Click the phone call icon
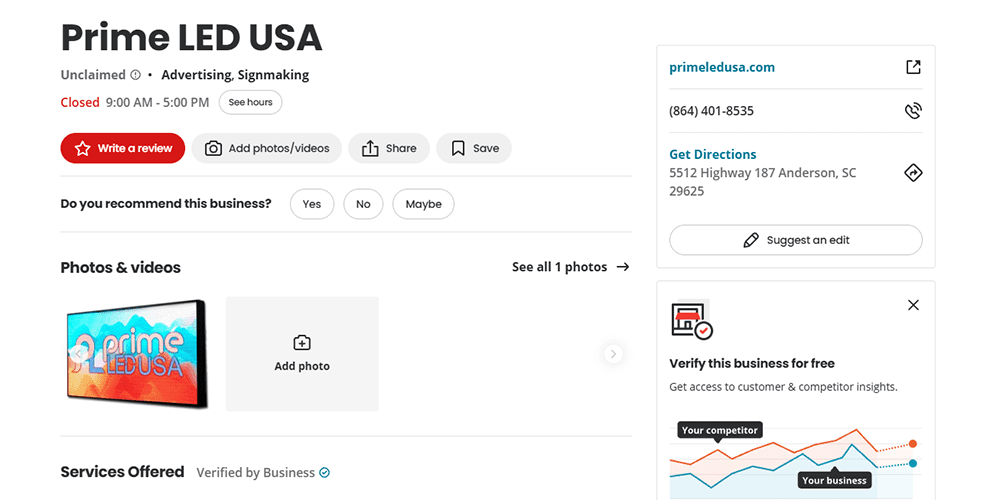 (x=913, y=111)
